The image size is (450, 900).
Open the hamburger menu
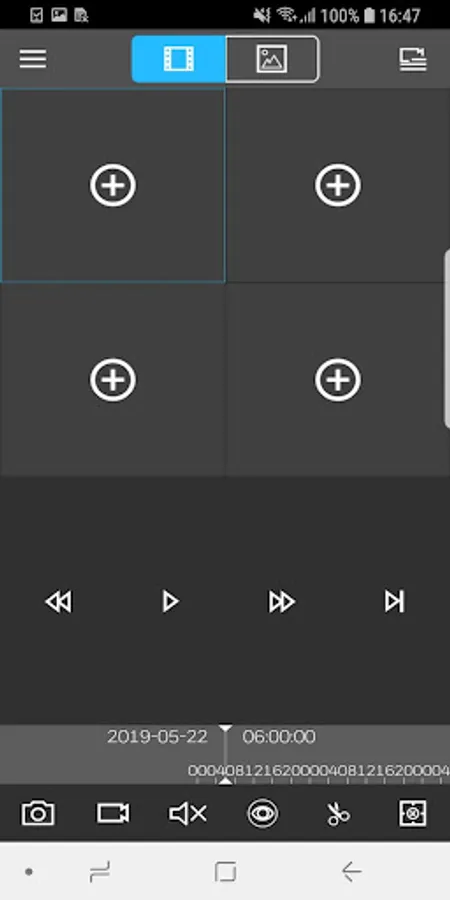[33, 59]
